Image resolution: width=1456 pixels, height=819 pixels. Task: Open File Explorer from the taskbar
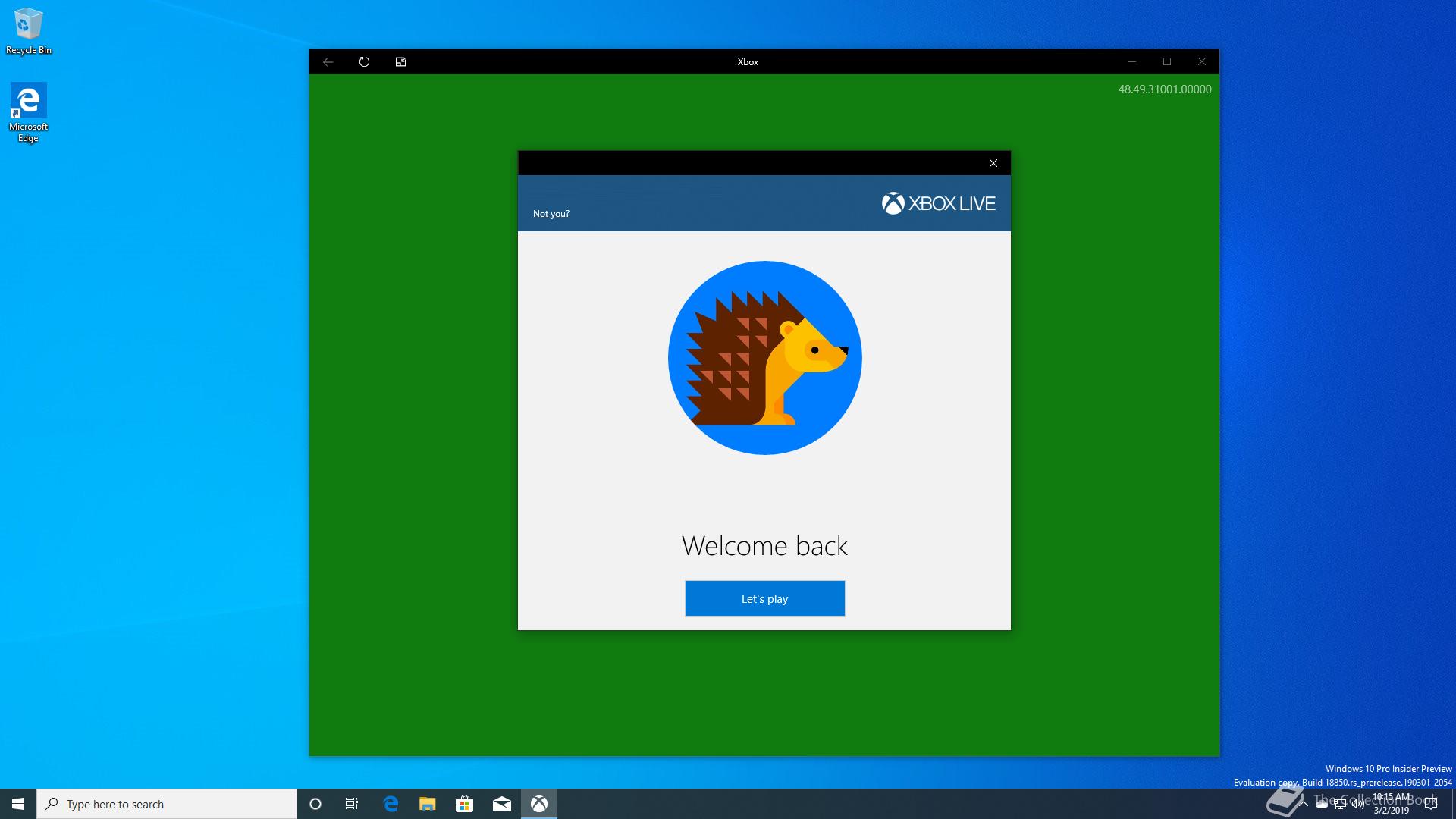(428, 804)
